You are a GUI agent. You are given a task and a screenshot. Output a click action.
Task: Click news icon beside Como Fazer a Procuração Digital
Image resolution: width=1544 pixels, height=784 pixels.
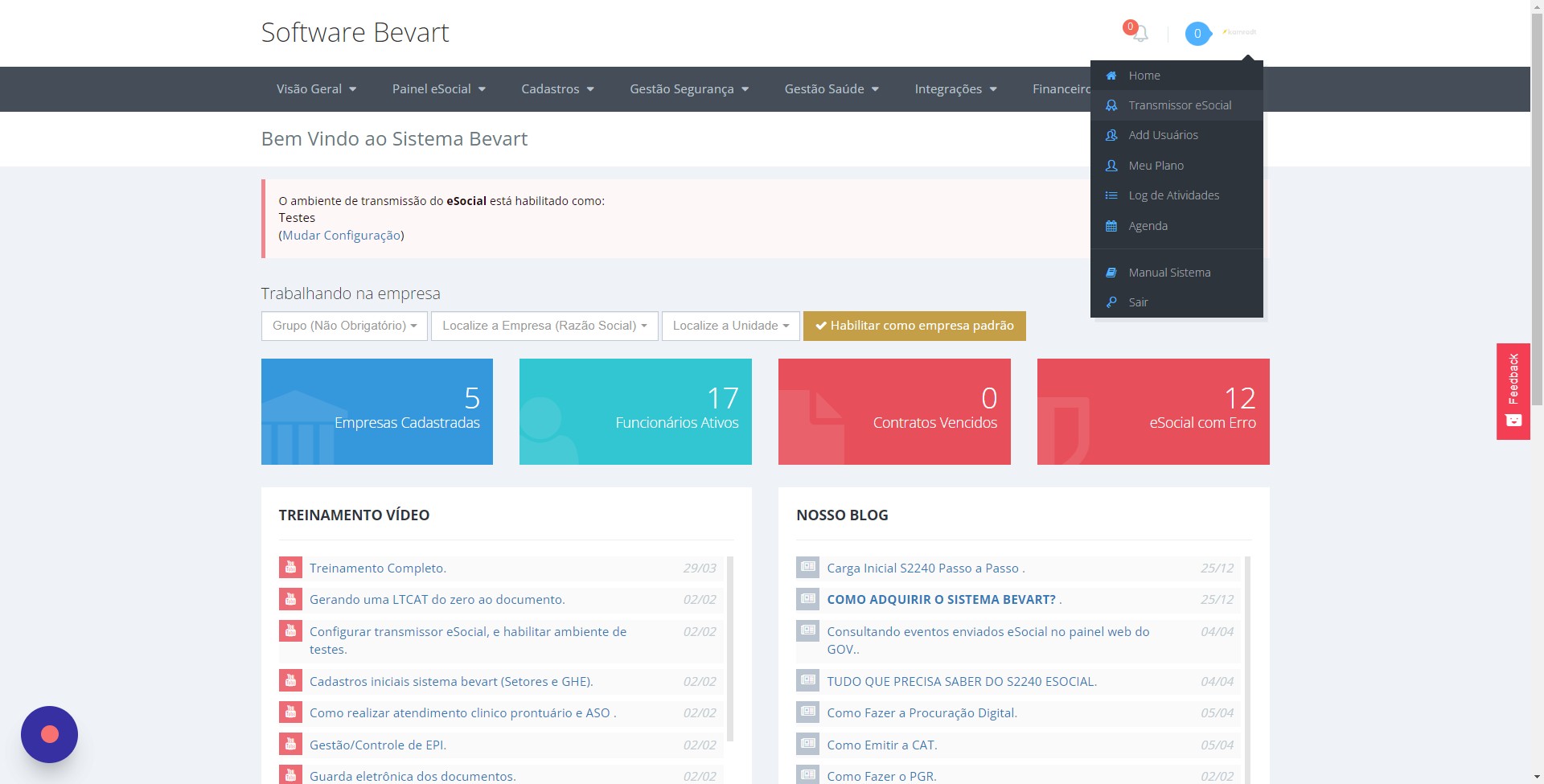tap(807, 712)
